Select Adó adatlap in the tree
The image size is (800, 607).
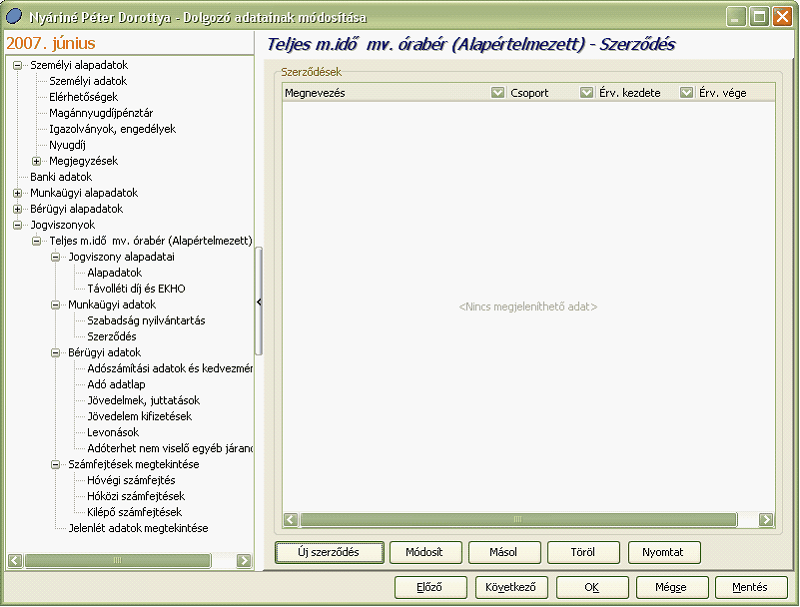(116, 385)
